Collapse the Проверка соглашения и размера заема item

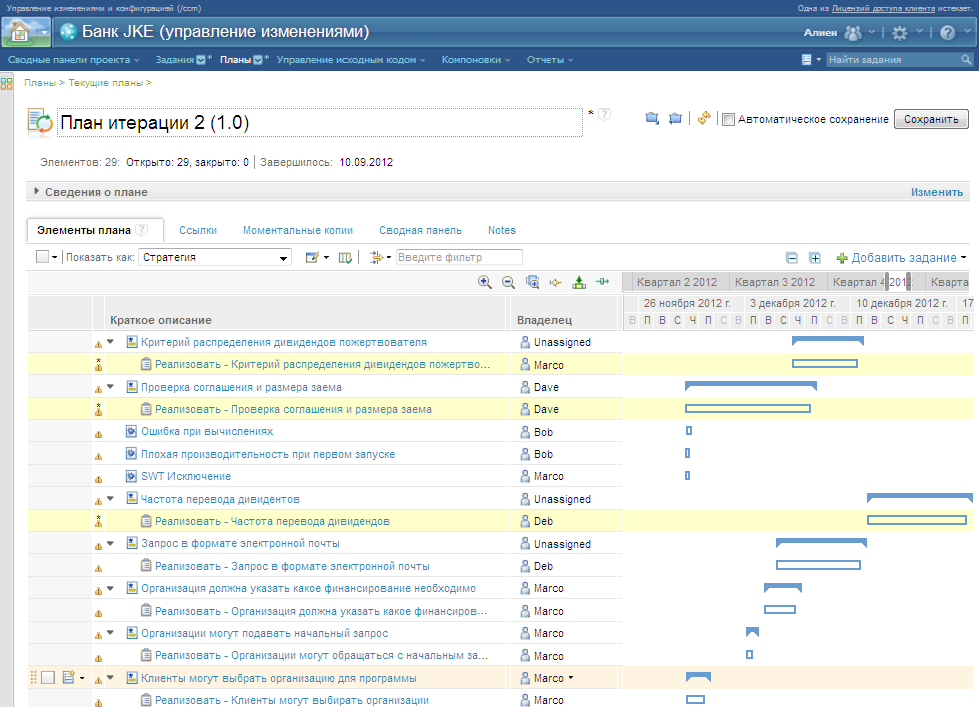click(x=111, y=387)
